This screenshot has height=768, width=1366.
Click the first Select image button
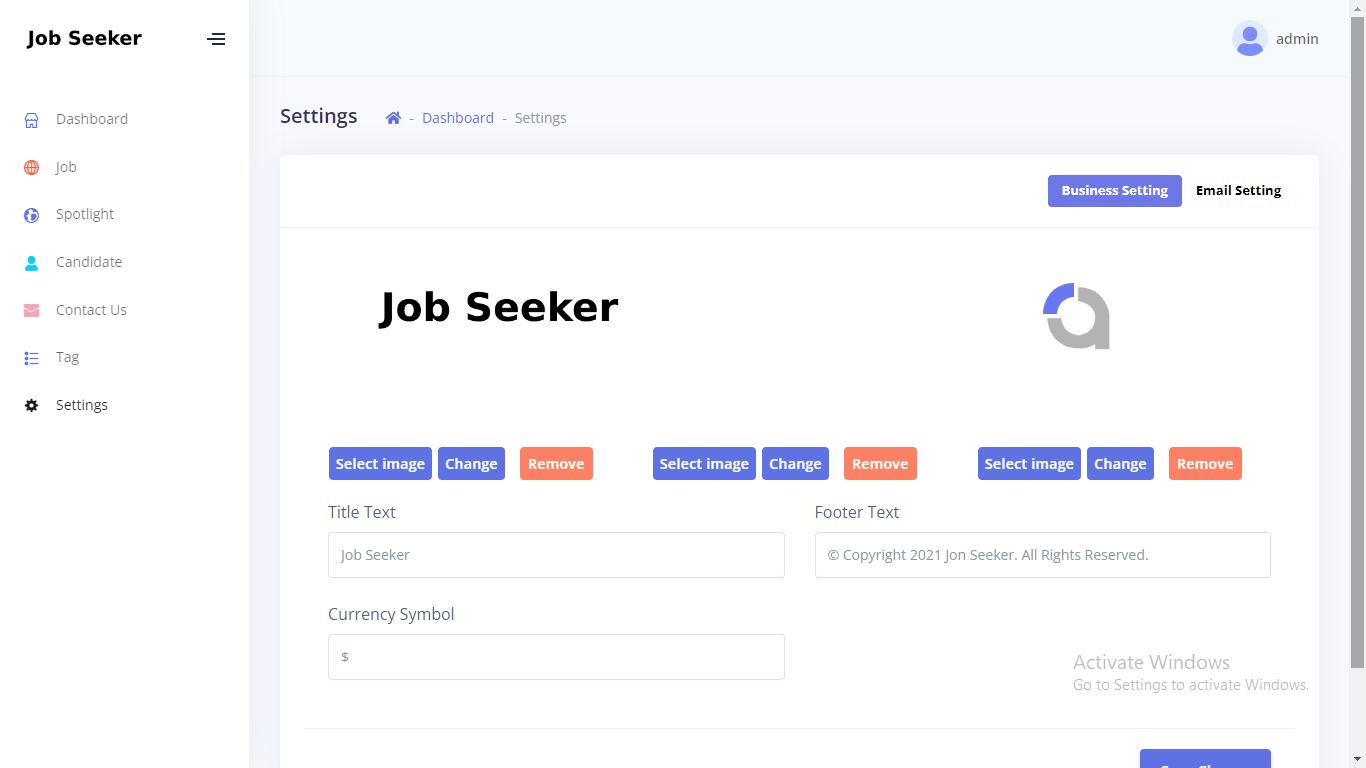click(380, 464)
